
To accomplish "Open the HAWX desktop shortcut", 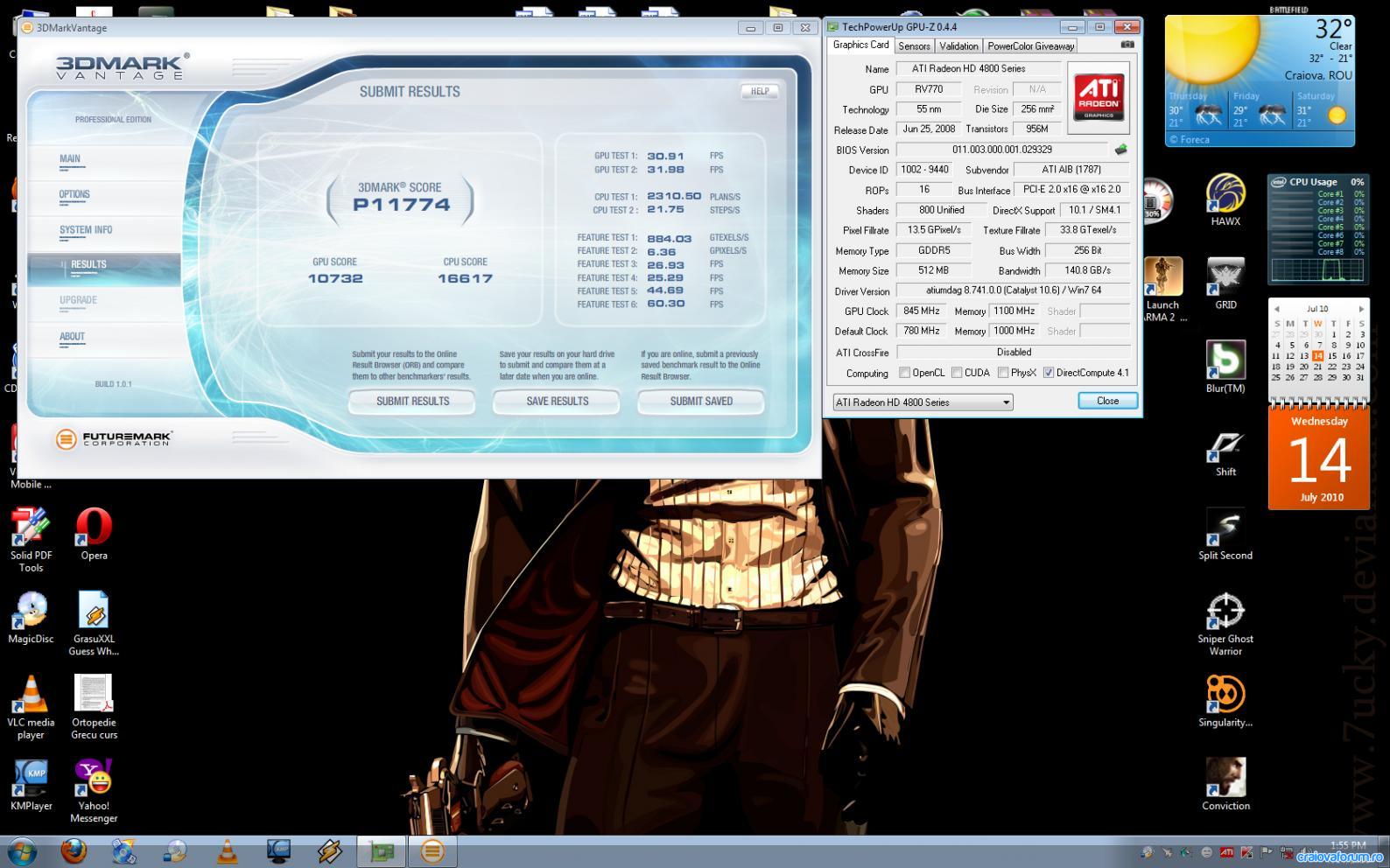I will 1225,200.
